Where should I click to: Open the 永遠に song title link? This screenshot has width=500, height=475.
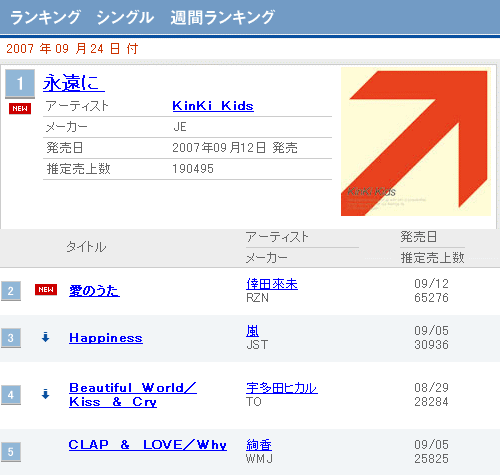[74, 83]
